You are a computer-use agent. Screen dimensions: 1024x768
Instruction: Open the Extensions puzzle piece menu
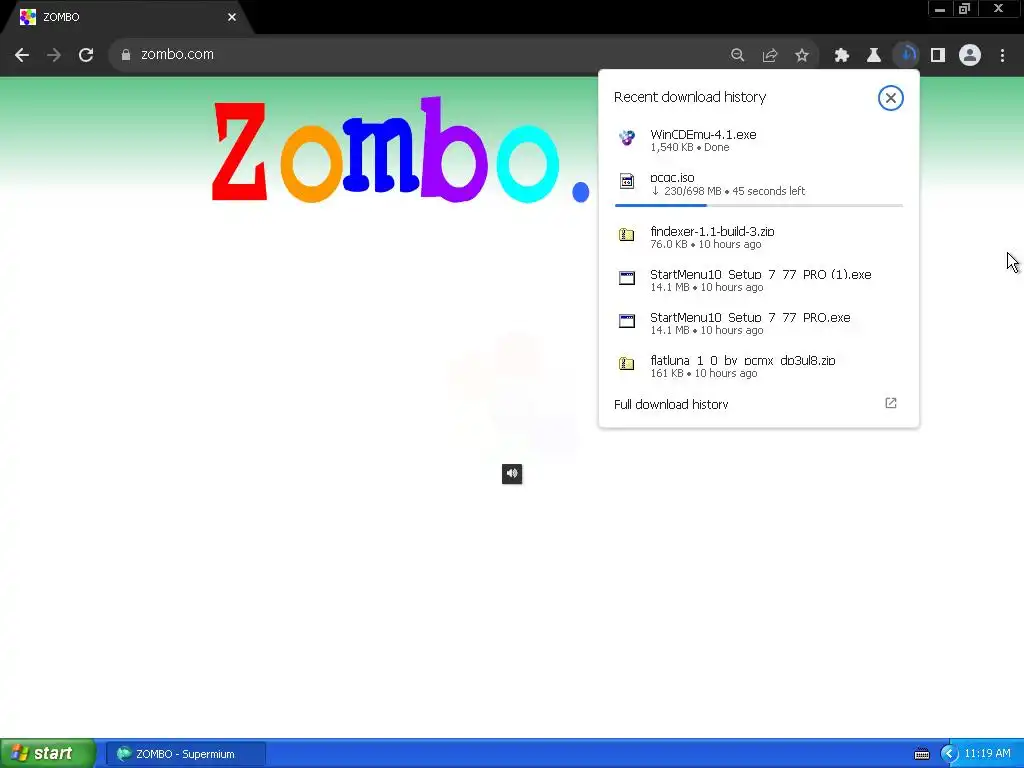842,55
